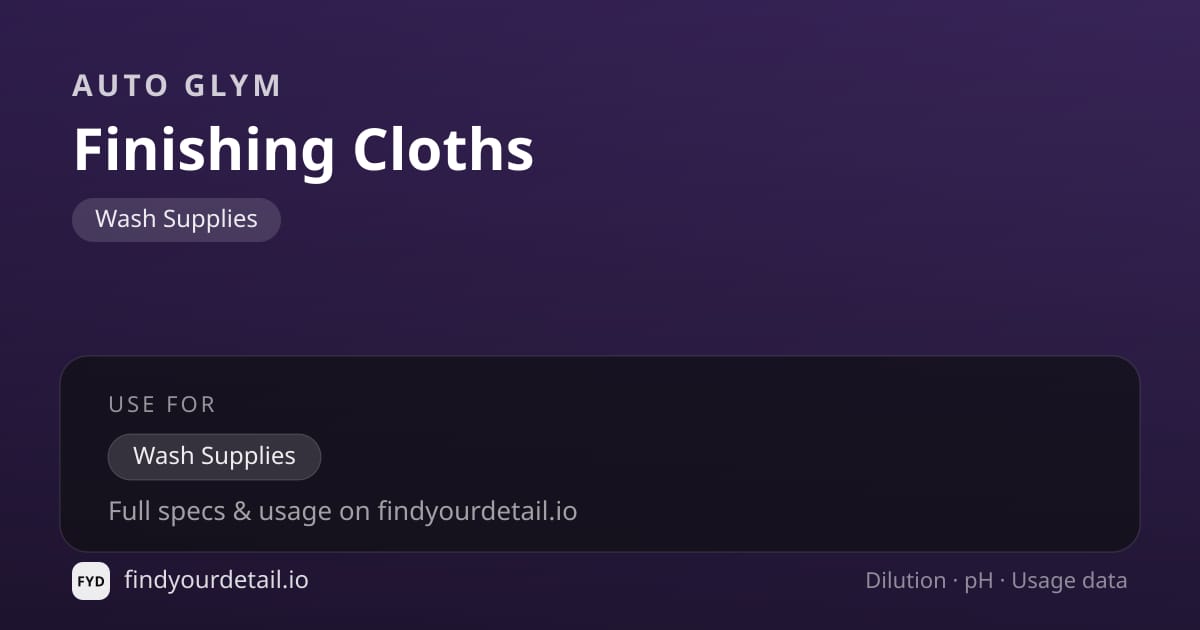Select the Wash Supplies tag under the title
Image resolution: width=1200 pixels, height=630 pixels.
coord(176,220)
